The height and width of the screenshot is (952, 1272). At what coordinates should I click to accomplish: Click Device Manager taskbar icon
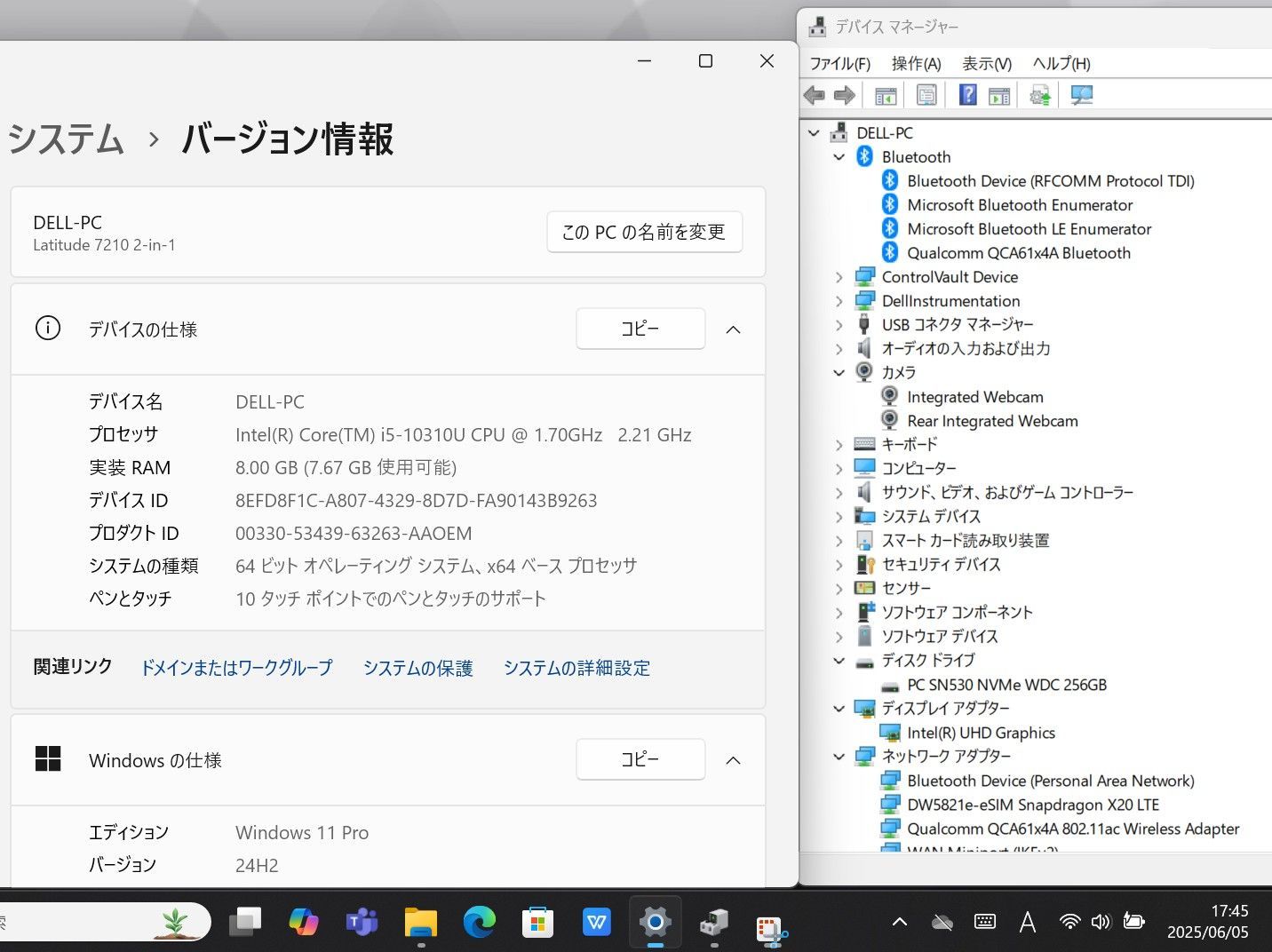(x=713, y=923)
